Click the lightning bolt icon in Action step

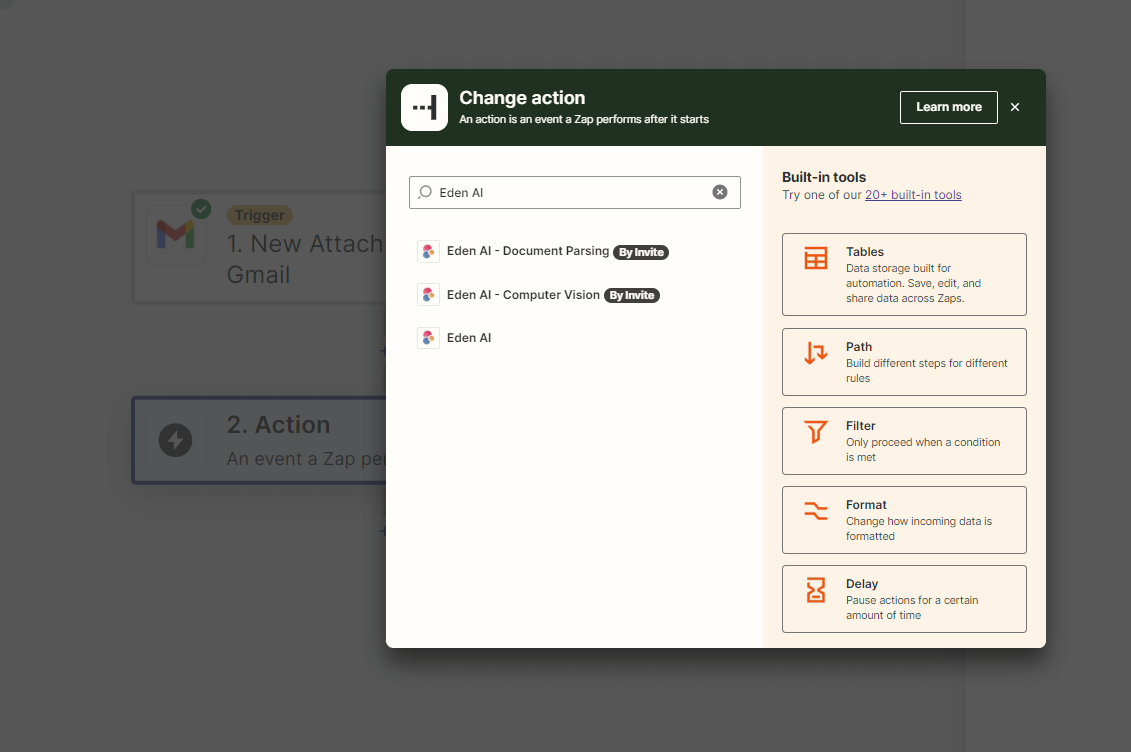point(175,440)
